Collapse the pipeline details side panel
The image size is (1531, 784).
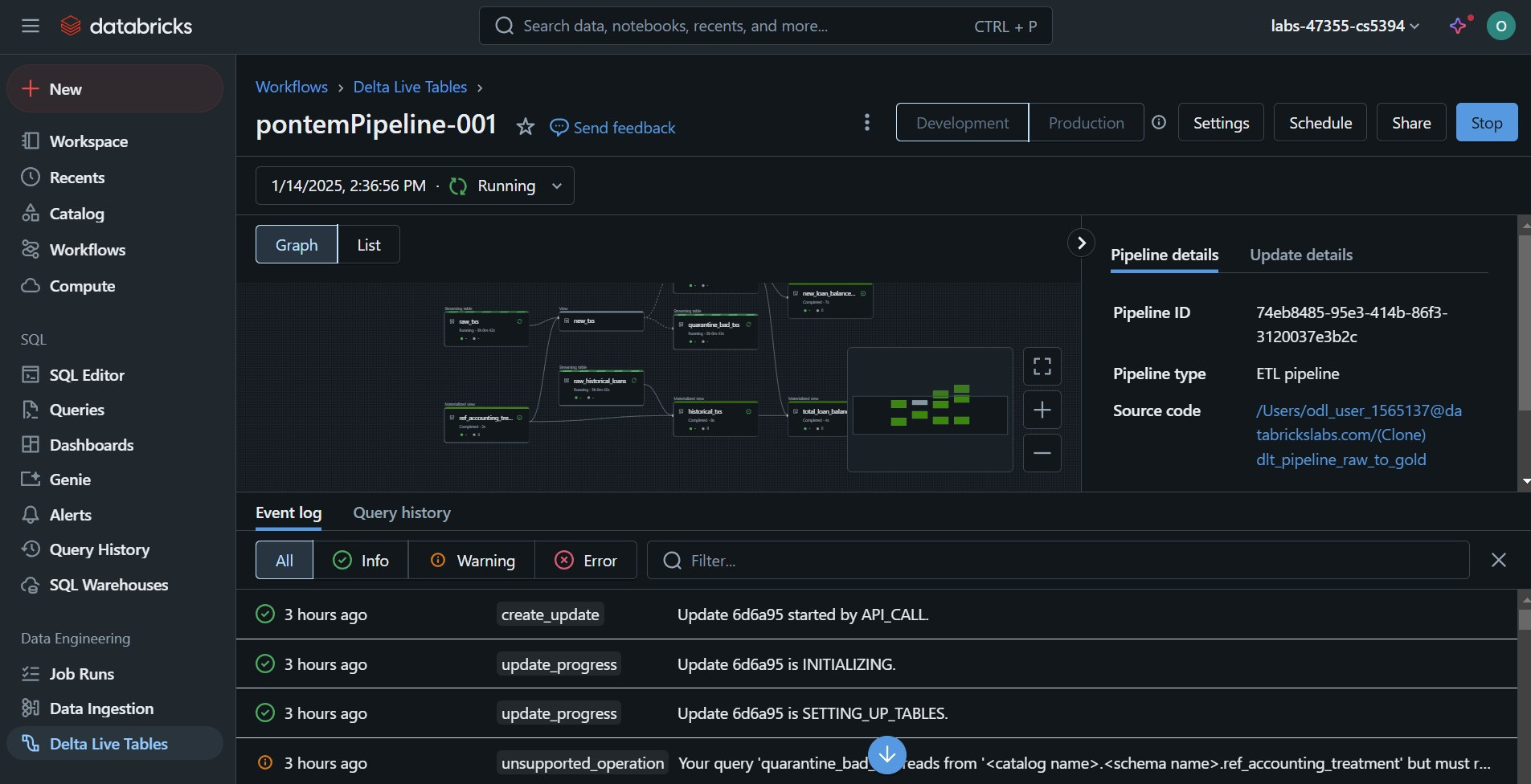point(1082,243)
